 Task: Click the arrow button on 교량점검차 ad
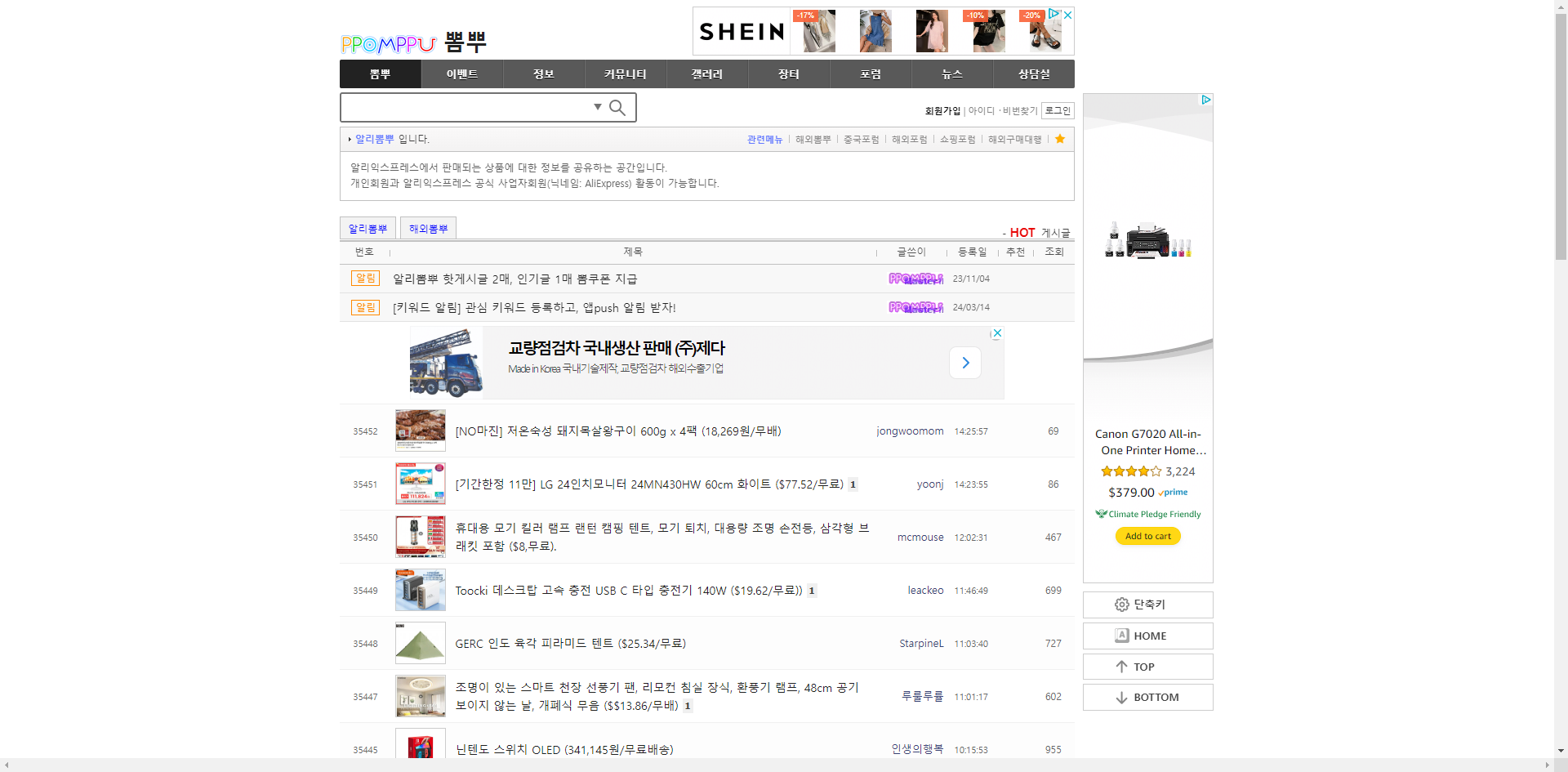click(x=965, y=363)
